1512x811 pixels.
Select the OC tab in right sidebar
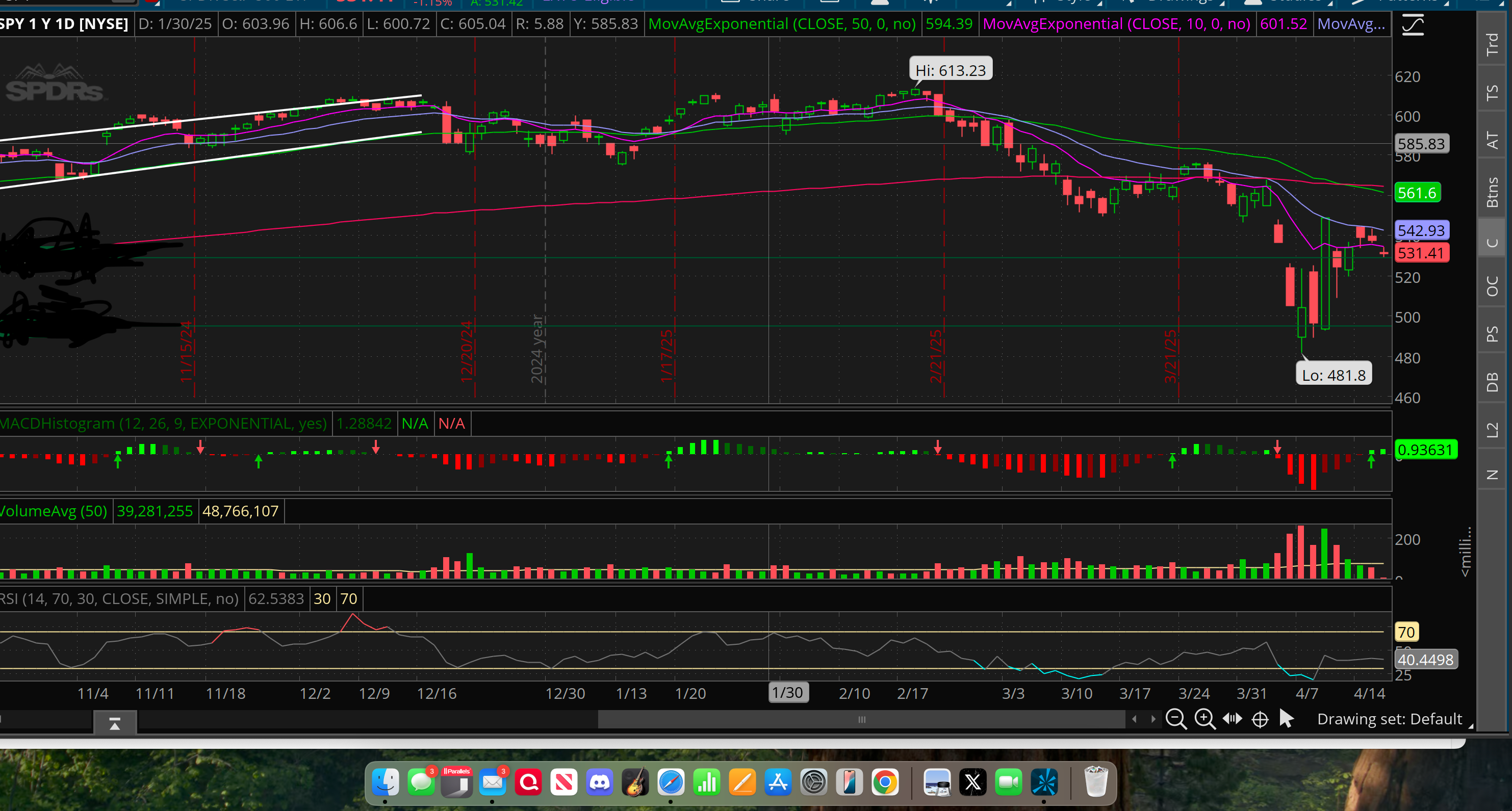(x=1492, y=286)
